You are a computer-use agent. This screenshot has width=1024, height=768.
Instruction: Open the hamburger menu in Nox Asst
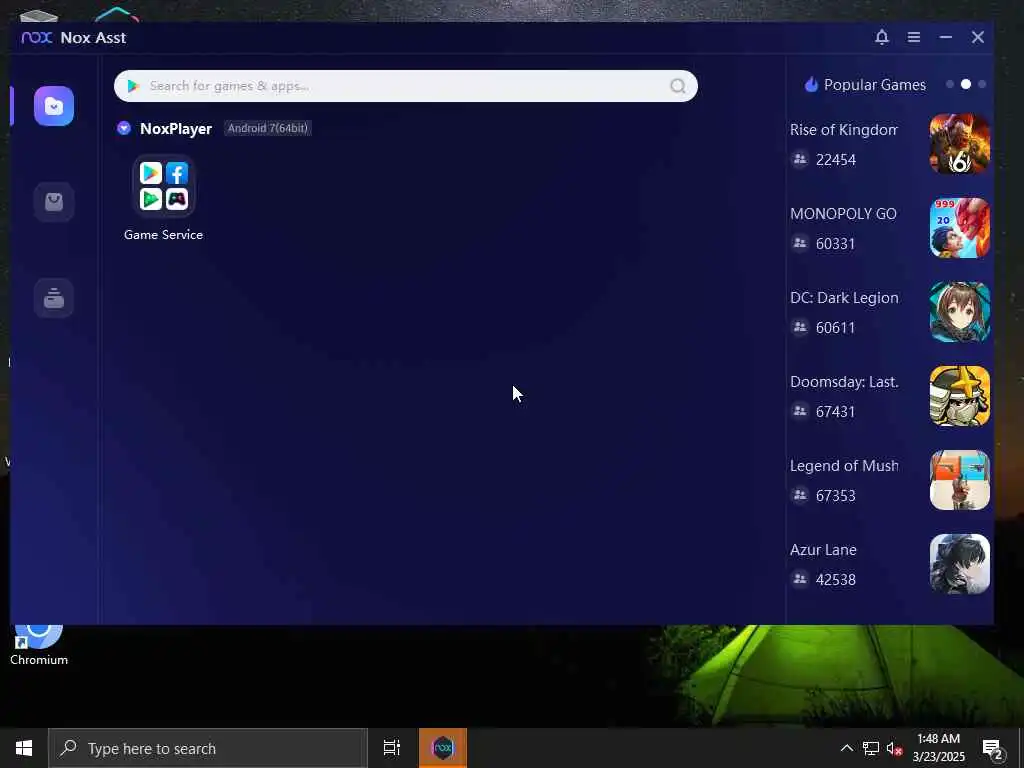914,37
